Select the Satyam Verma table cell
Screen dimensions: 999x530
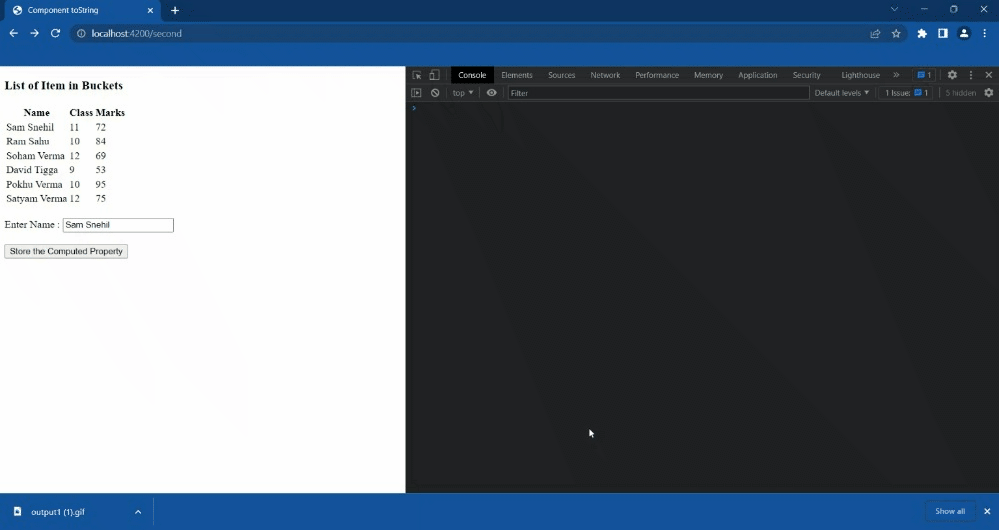click(36, 199)
